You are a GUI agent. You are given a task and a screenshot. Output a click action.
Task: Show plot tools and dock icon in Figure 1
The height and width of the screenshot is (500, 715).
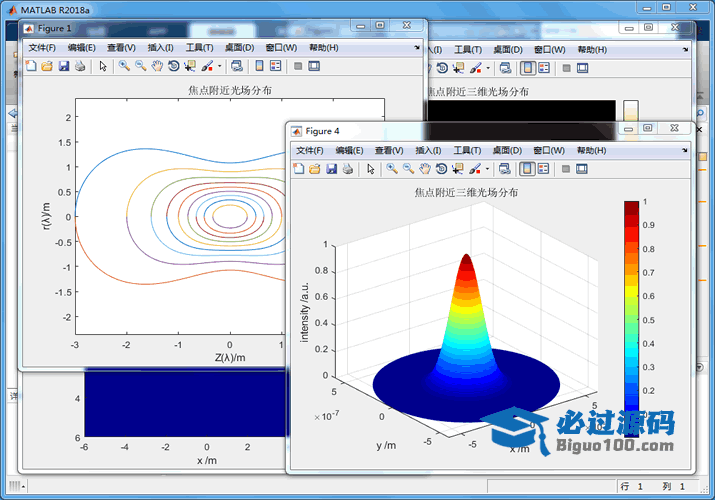pos(314,66)
